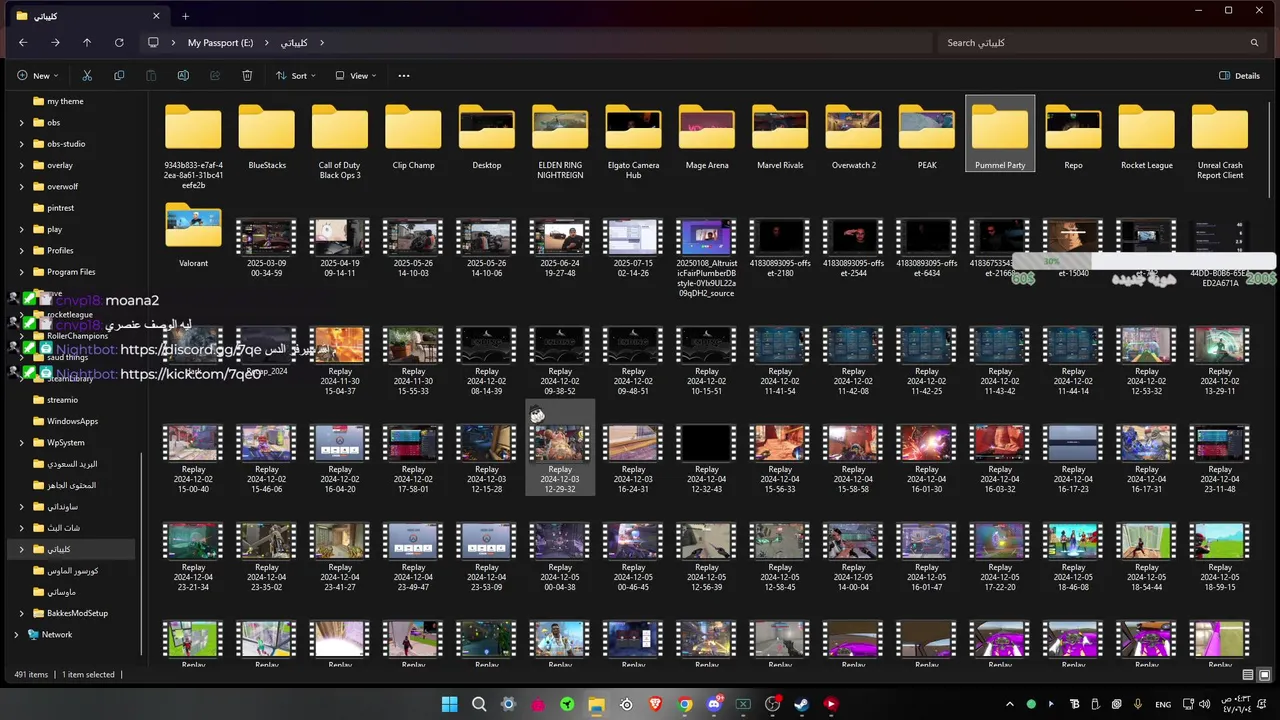Click File Explorer icon in taskbar

pyautogui.click(x=596, y=704)
